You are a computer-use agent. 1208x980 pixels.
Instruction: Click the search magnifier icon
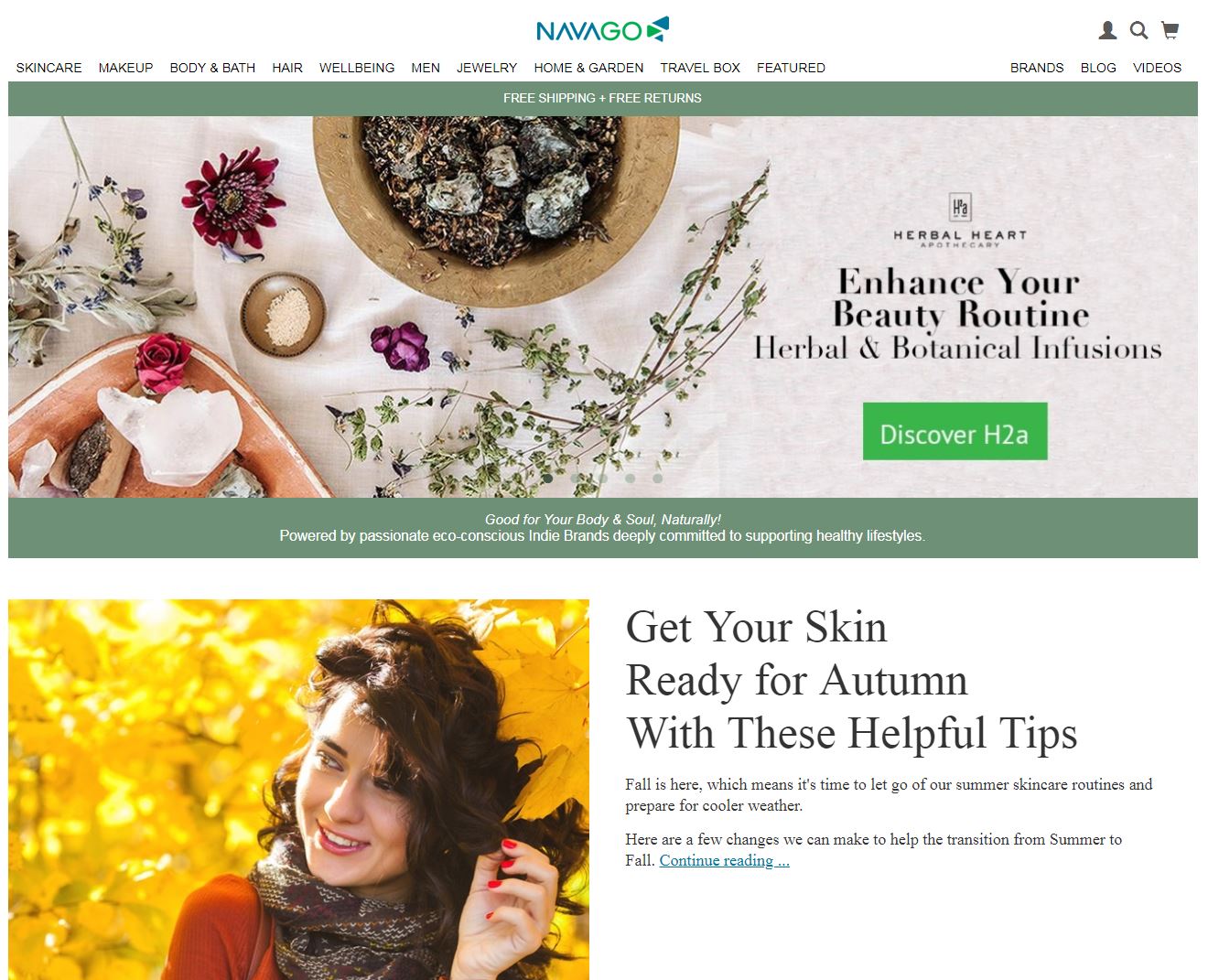(1138, 30)
